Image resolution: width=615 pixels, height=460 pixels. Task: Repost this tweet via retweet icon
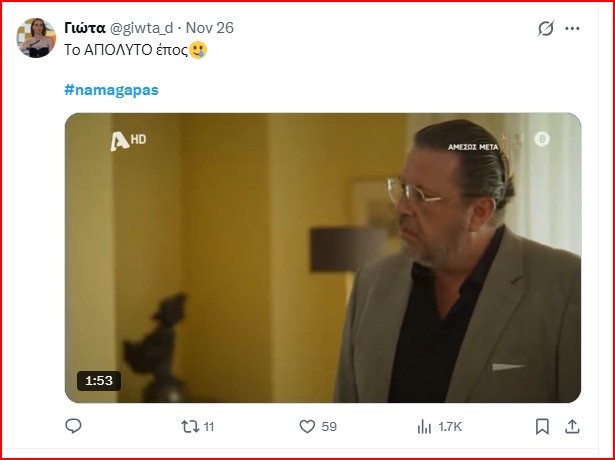pos(188,426)
